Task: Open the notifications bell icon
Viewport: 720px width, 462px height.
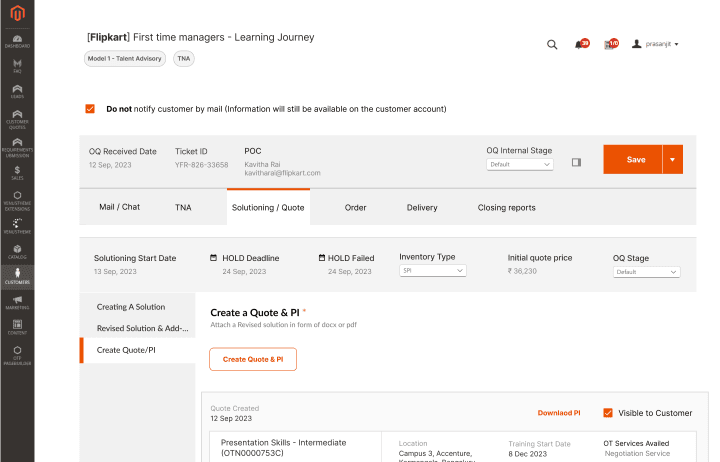Action: click(x=579, y=45)
